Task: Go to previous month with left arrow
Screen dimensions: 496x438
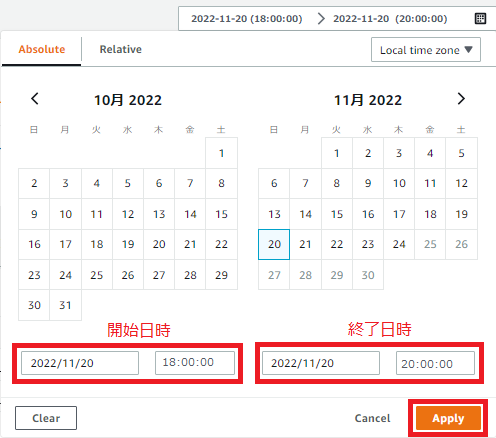Action: point(35,99)
